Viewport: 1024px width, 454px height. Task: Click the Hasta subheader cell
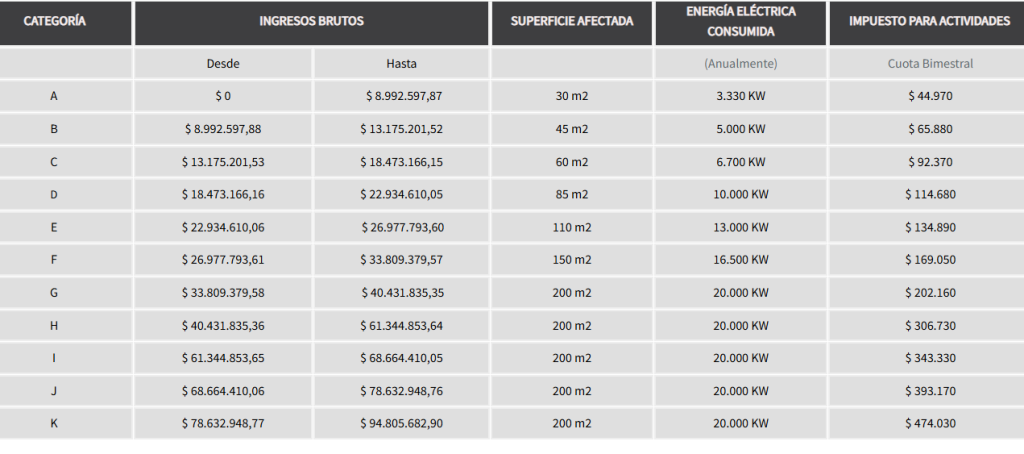point(401,64)
